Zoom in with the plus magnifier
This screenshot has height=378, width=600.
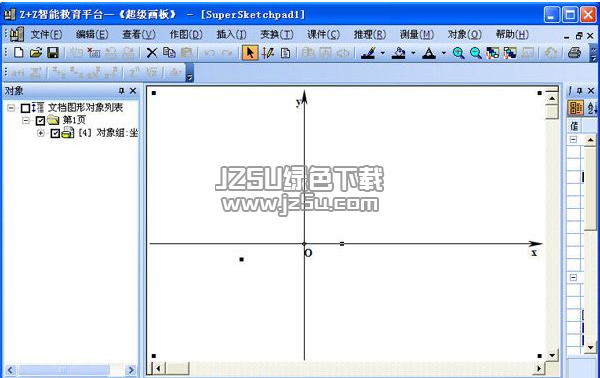click(458, 52)
